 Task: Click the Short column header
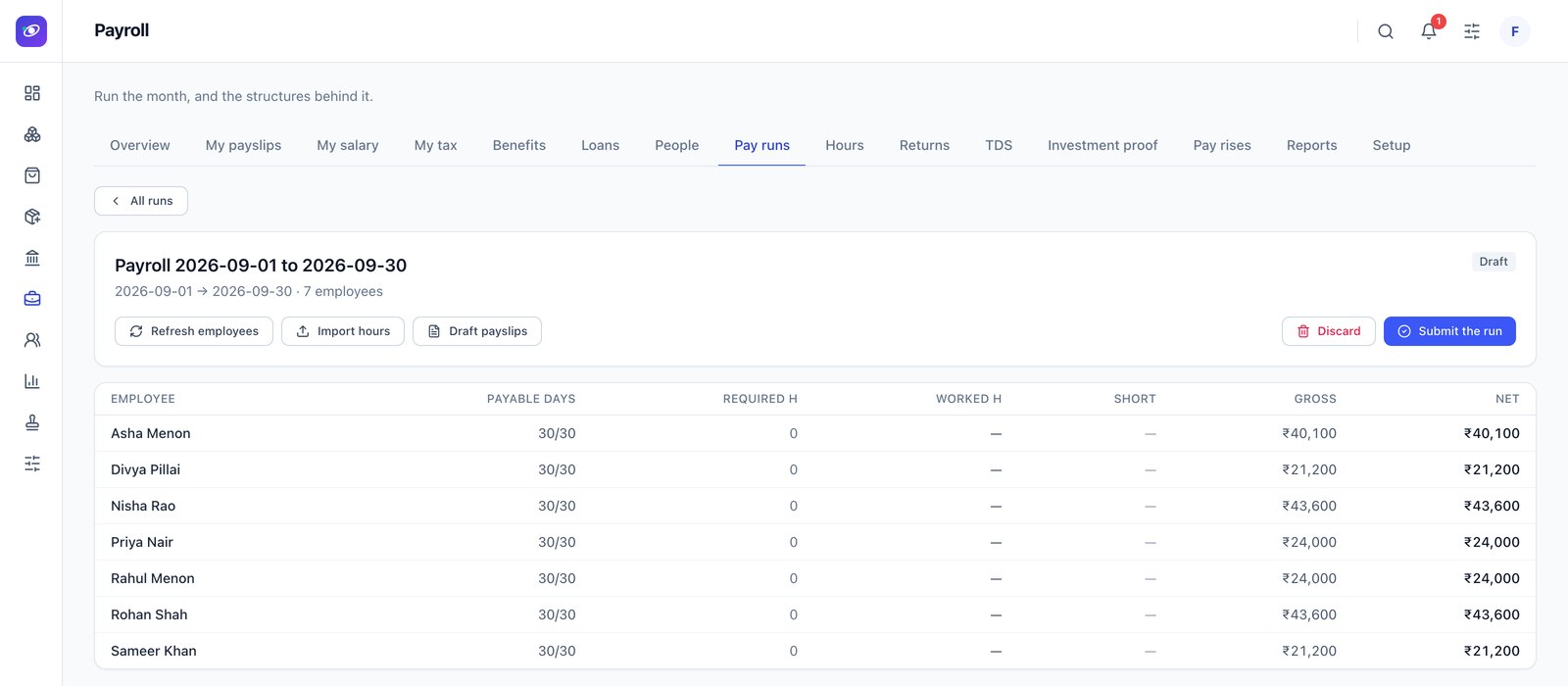coord(1135,399)
